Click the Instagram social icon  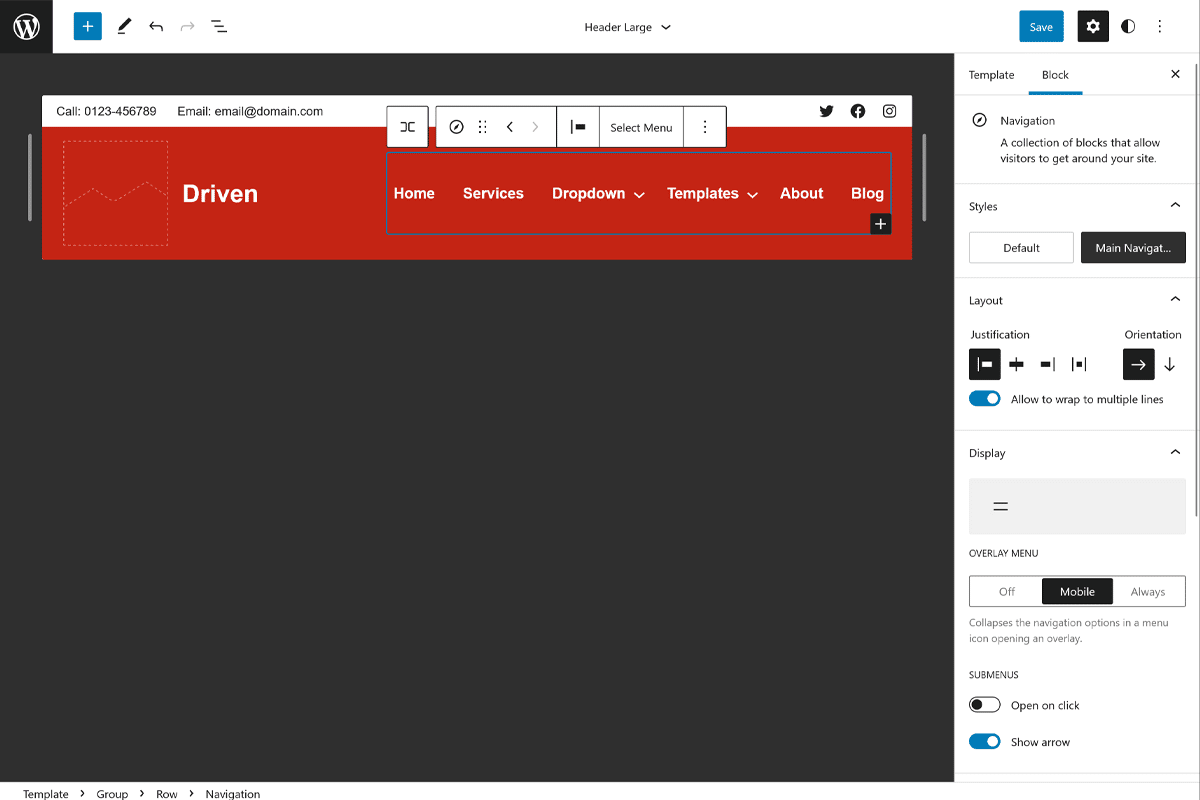(x=889, y=111)
